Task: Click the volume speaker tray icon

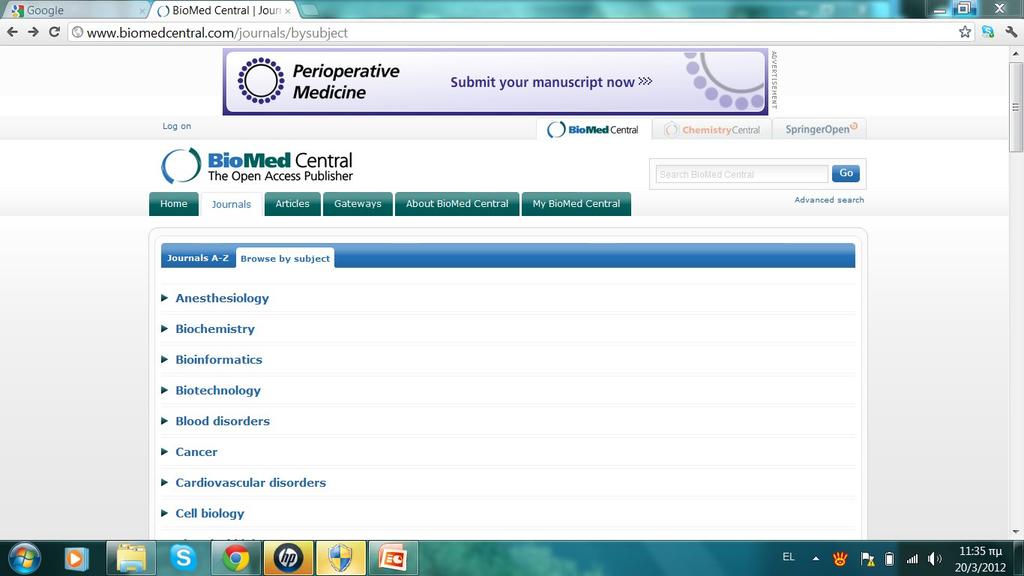Action: [x=935, y=558]
